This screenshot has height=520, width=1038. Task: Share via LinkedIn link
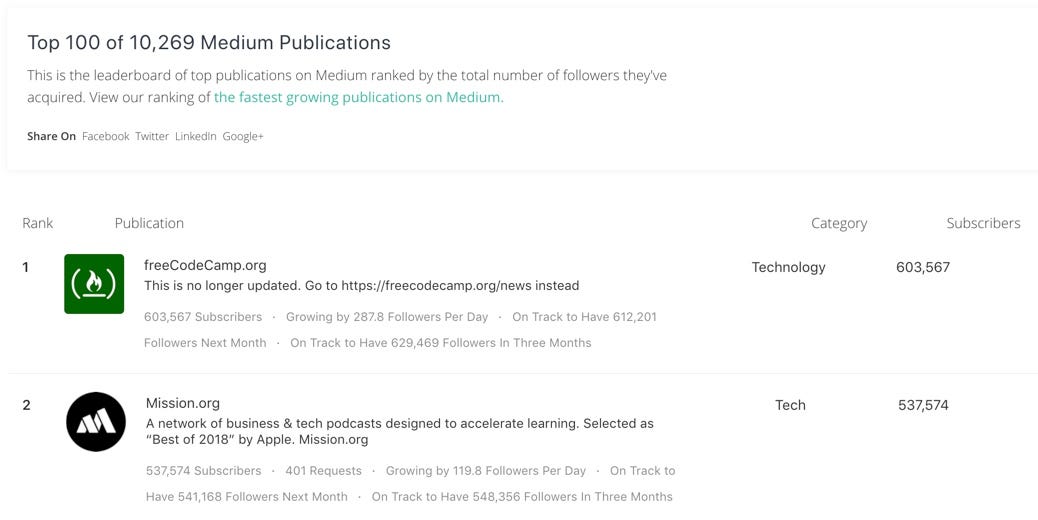pyautogui.click(x=196, y=136)
